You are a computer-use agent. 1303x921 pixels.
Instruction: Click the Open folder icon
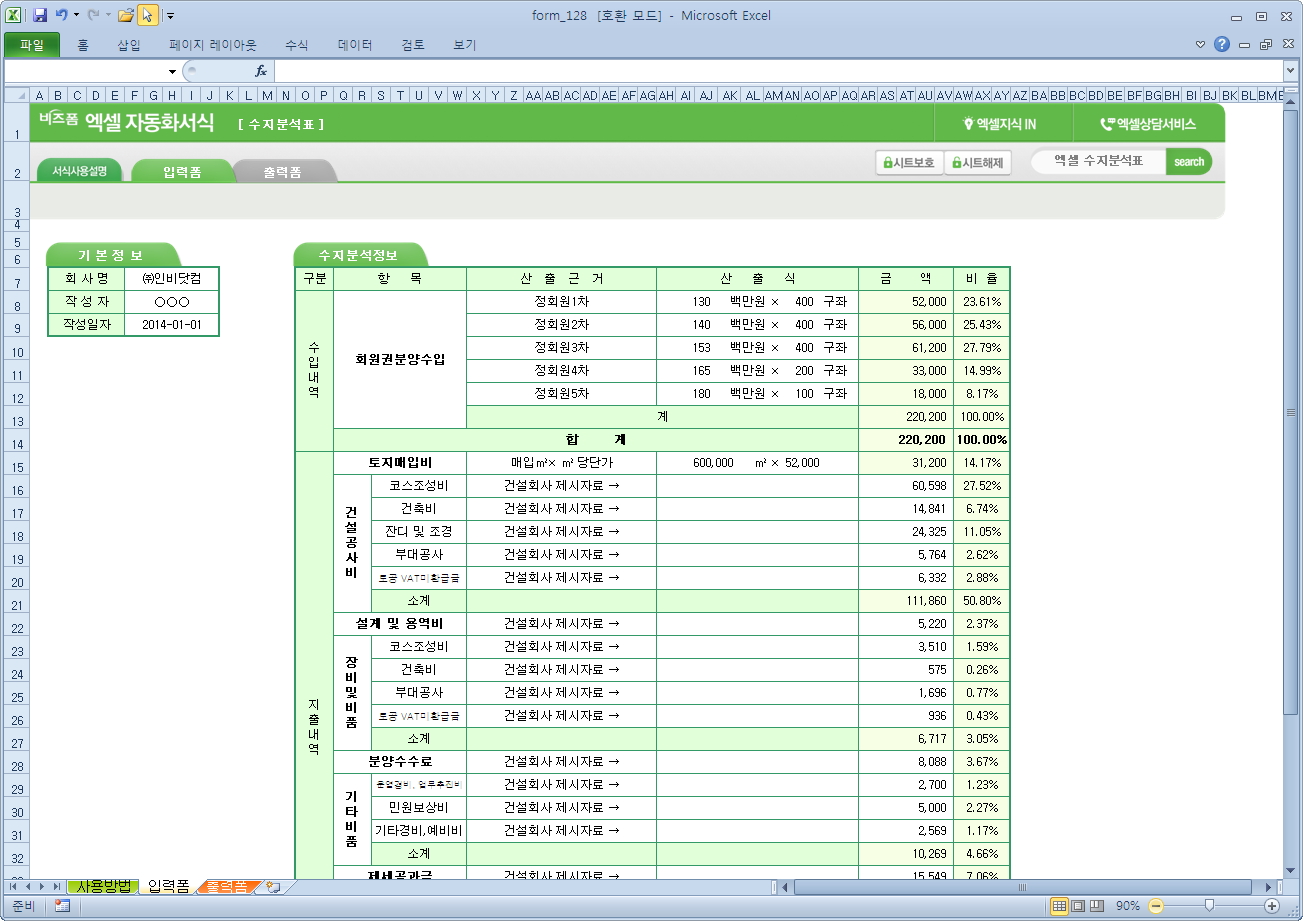point(125,15)
